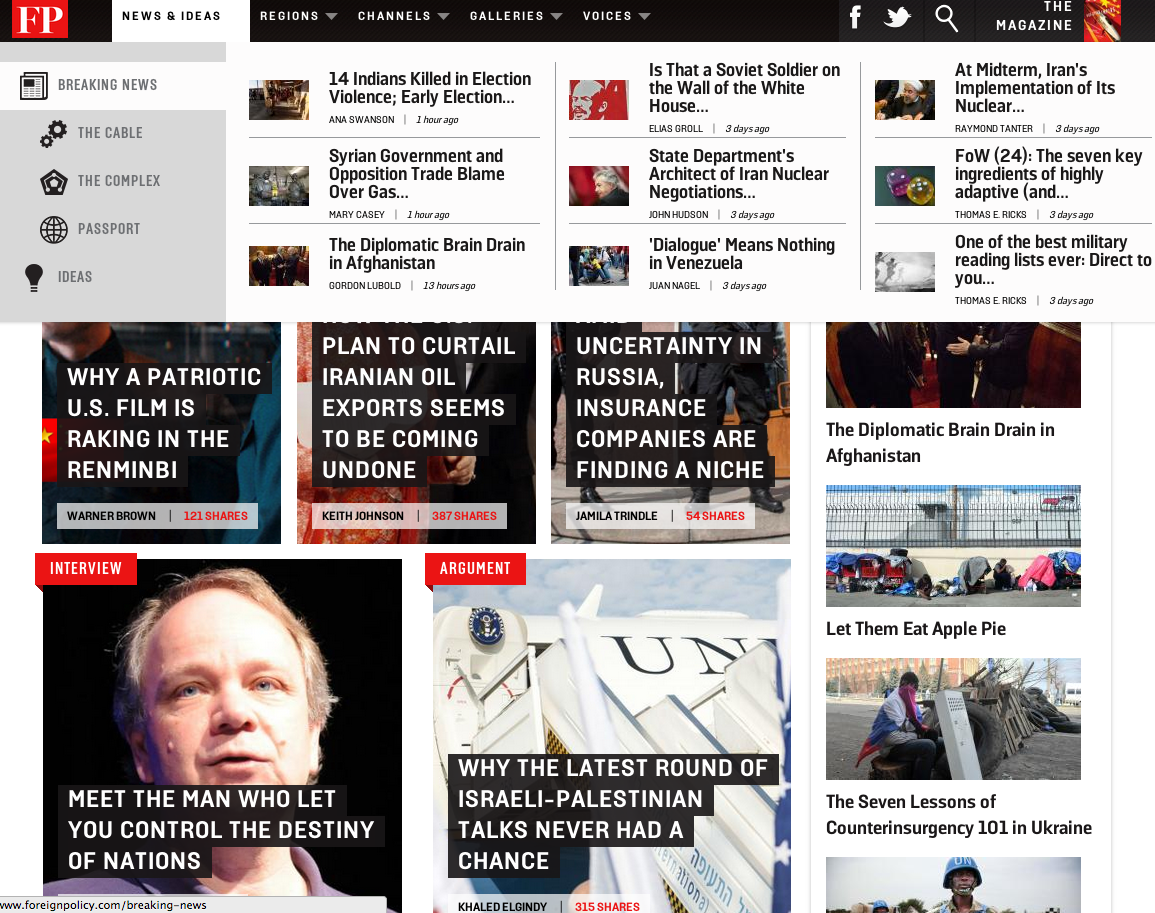This screenshot has width=1155, height=913.
Task: Open the Facebook page icon
Action: click(855, 17)
